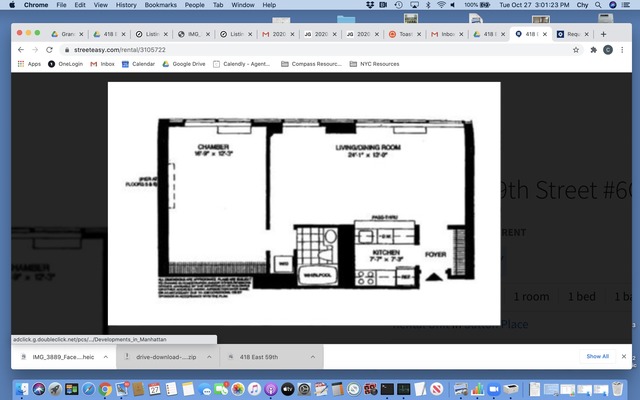
Task: Click Show All downloads button
Action: (x=597, y=356)
